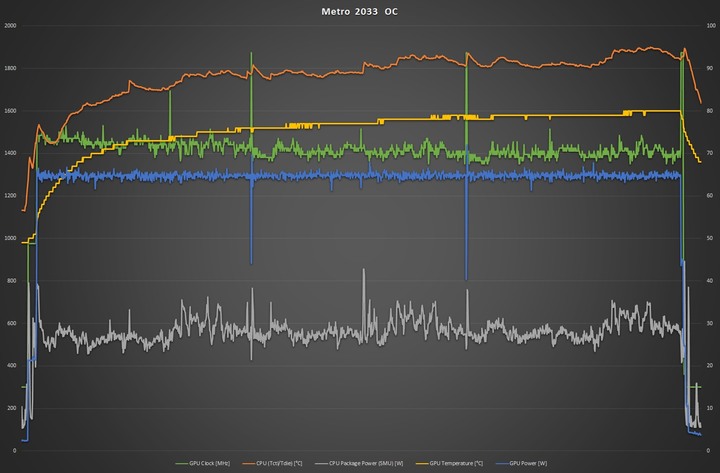Select the GPU Clock [MHz] legend entry
This screenshot has width=720, height=473.
click(x=203, y=463)
